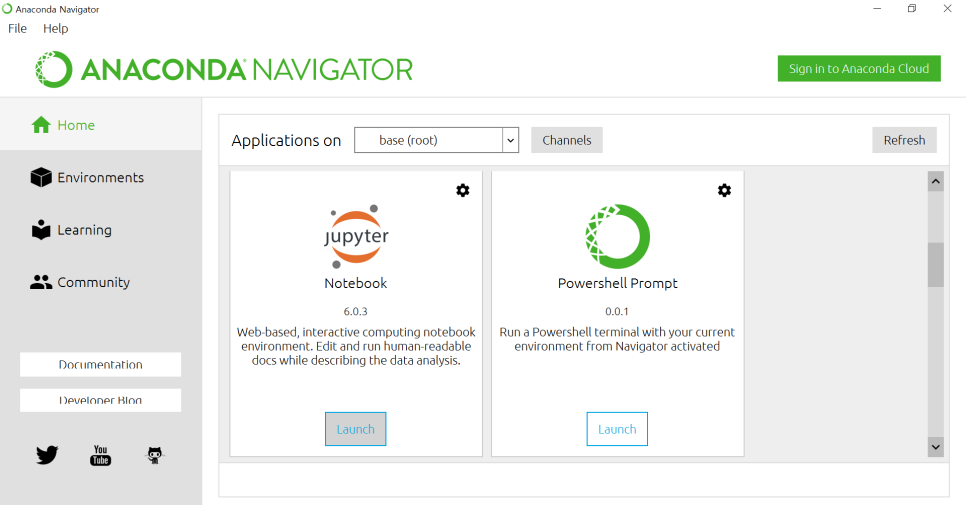Open Jupyter Notebook settings gear
Viewport: 966px width, 505px height.
[463, 190]
